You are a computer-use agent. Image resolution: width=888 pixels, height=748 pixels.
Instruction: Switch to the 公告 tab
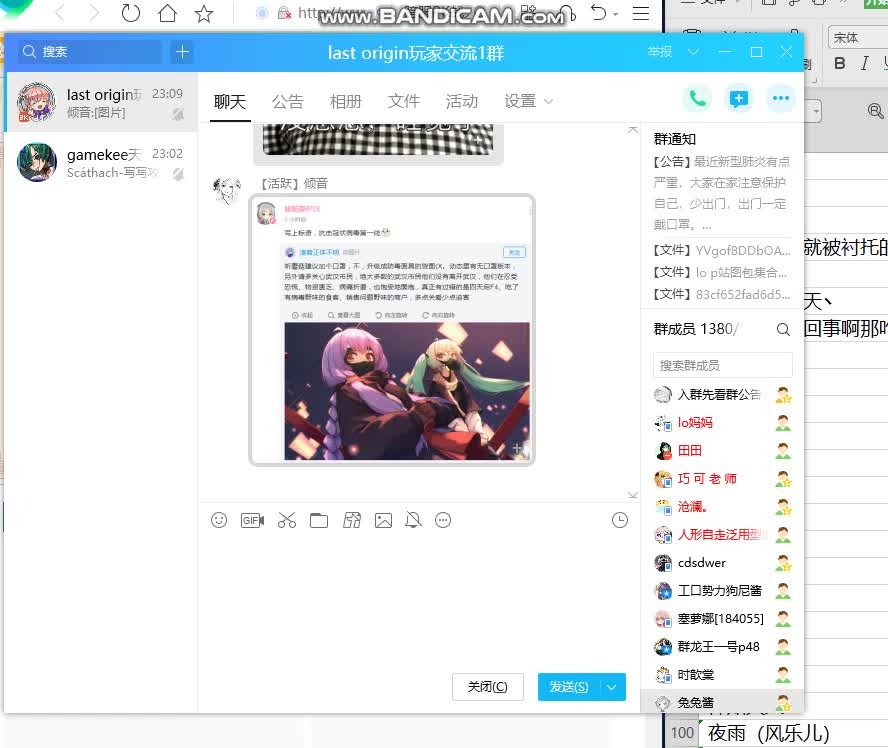point(288,101)
